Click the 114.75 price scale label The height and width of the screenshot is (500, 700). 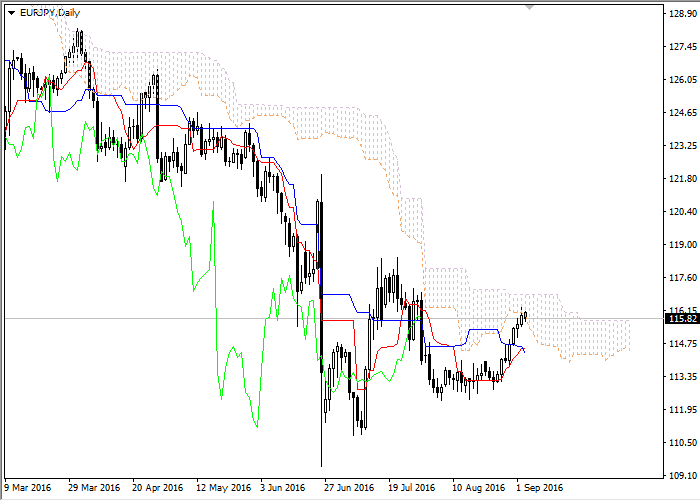683,344
